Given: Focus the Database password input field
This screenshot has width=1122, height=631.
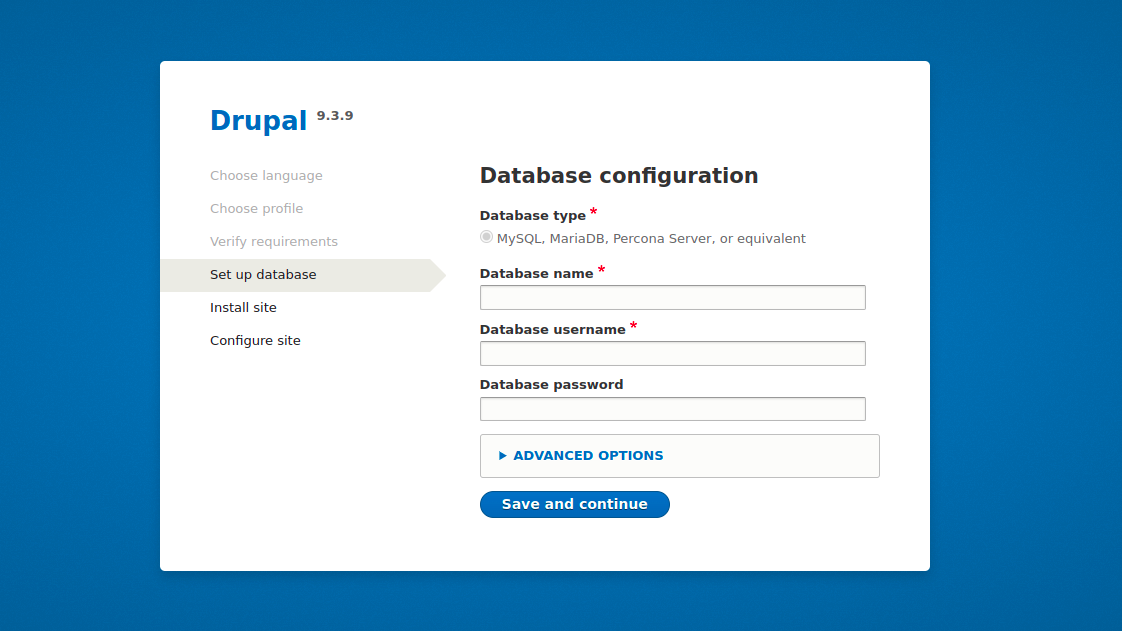Looking at the screenshot, I should point(673,409).
